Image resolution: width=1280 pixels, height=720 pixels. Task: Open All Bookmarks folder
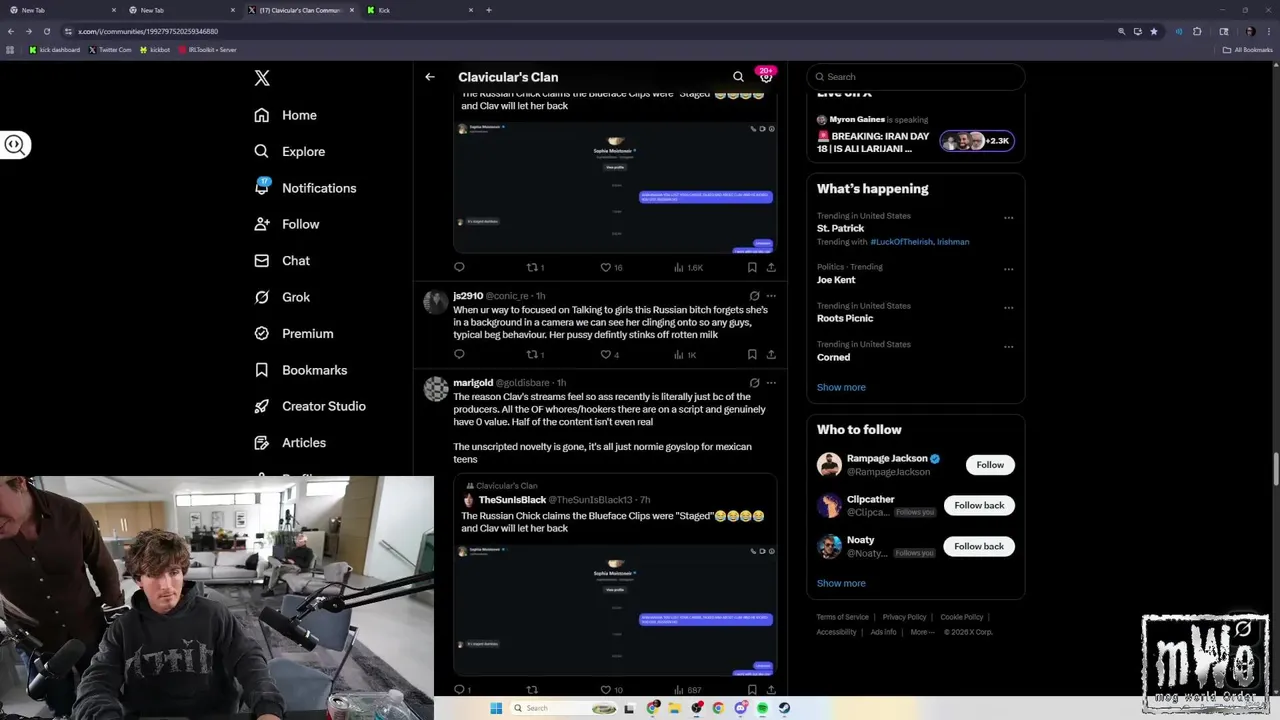[1248, 50]
